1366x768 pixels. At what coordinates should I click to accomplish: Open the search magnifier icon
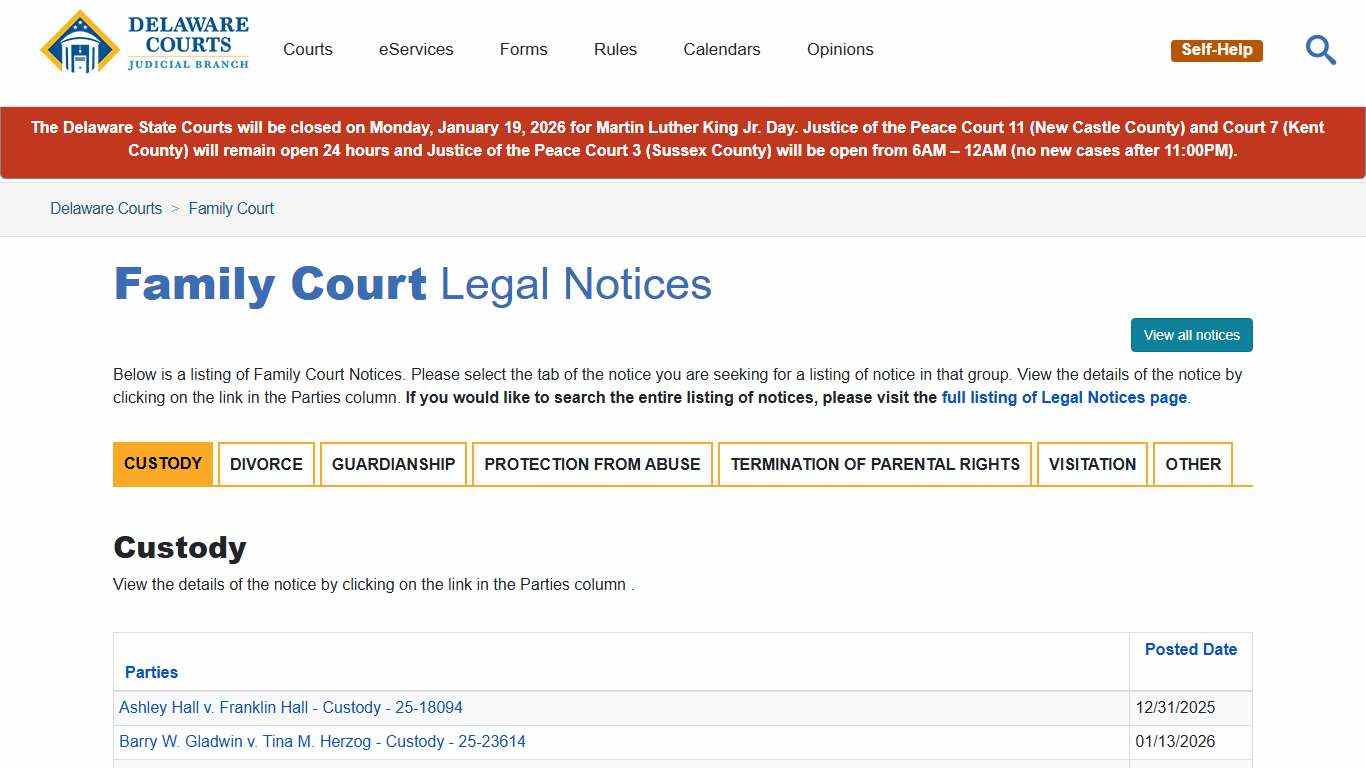[x=1320, y=49]
